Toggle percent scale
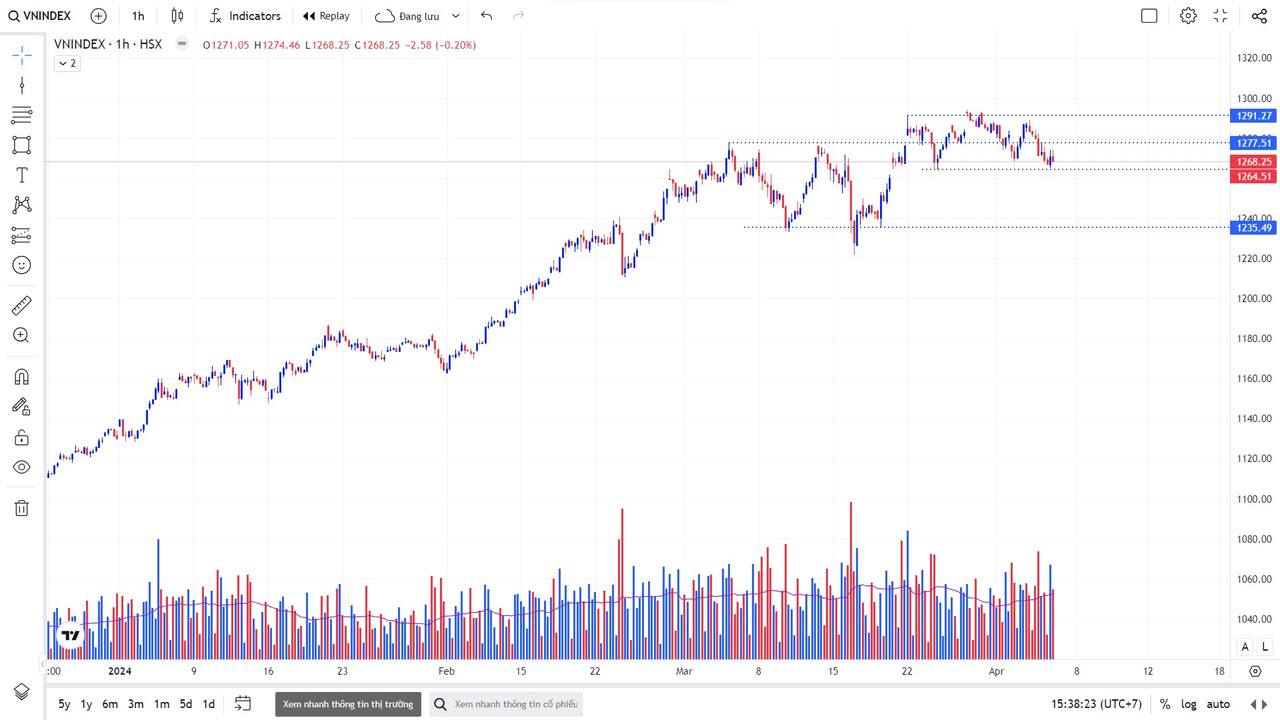Image resolution: width=1280 pixels, height=720 pixels. pyautogui.click(x=1165, y=704)
